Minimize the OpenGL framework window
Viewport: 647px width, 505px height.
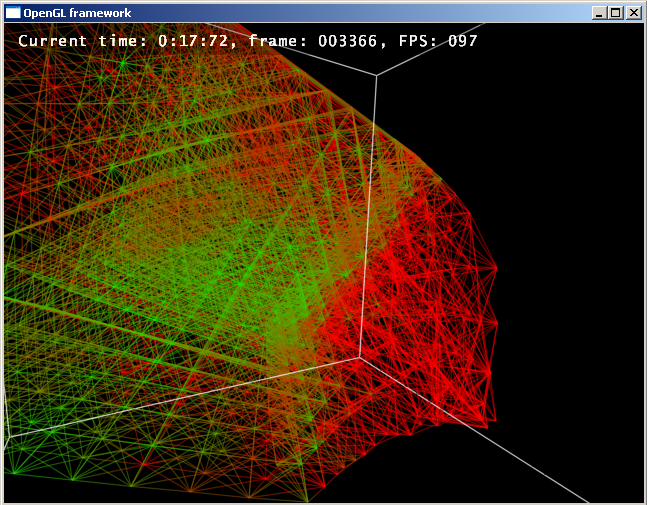(599, 13)
